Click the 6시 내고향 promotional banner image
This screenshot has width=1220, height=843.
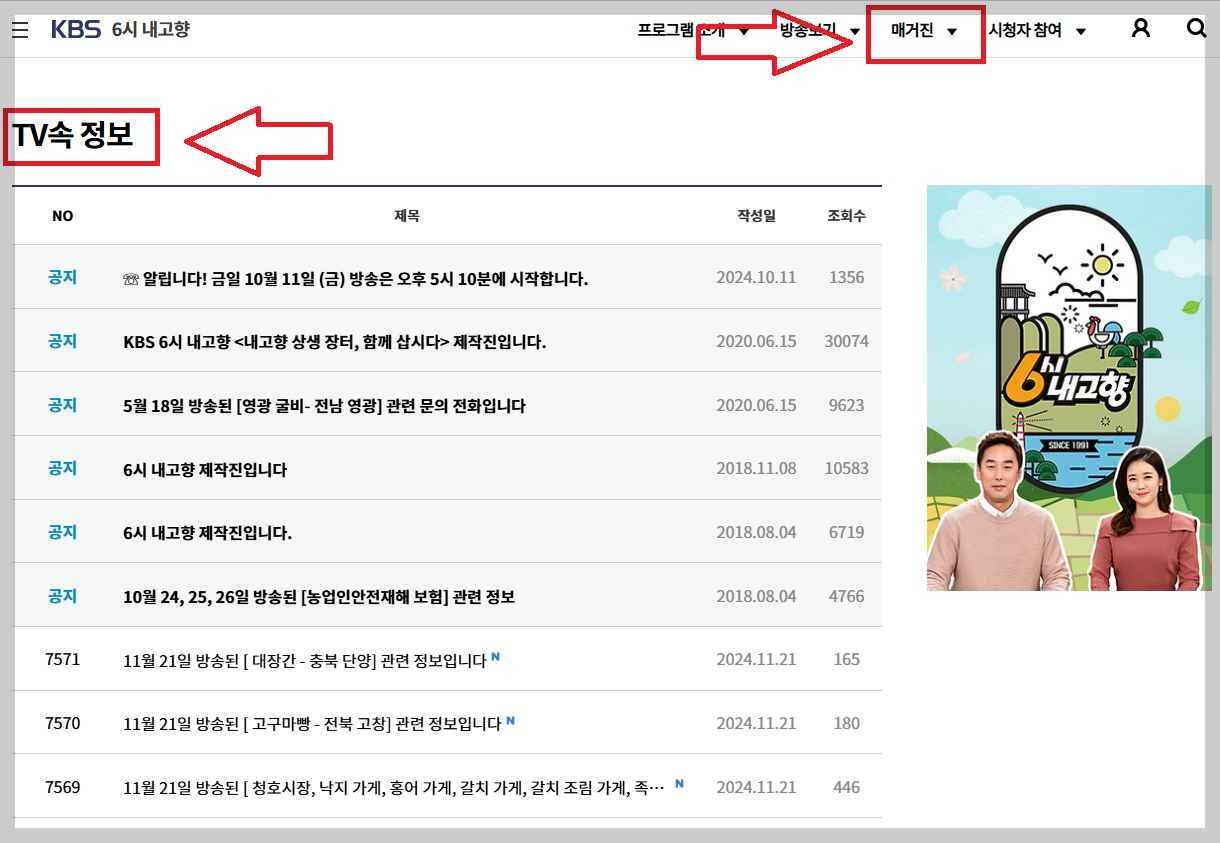(x=1069, y=388)
